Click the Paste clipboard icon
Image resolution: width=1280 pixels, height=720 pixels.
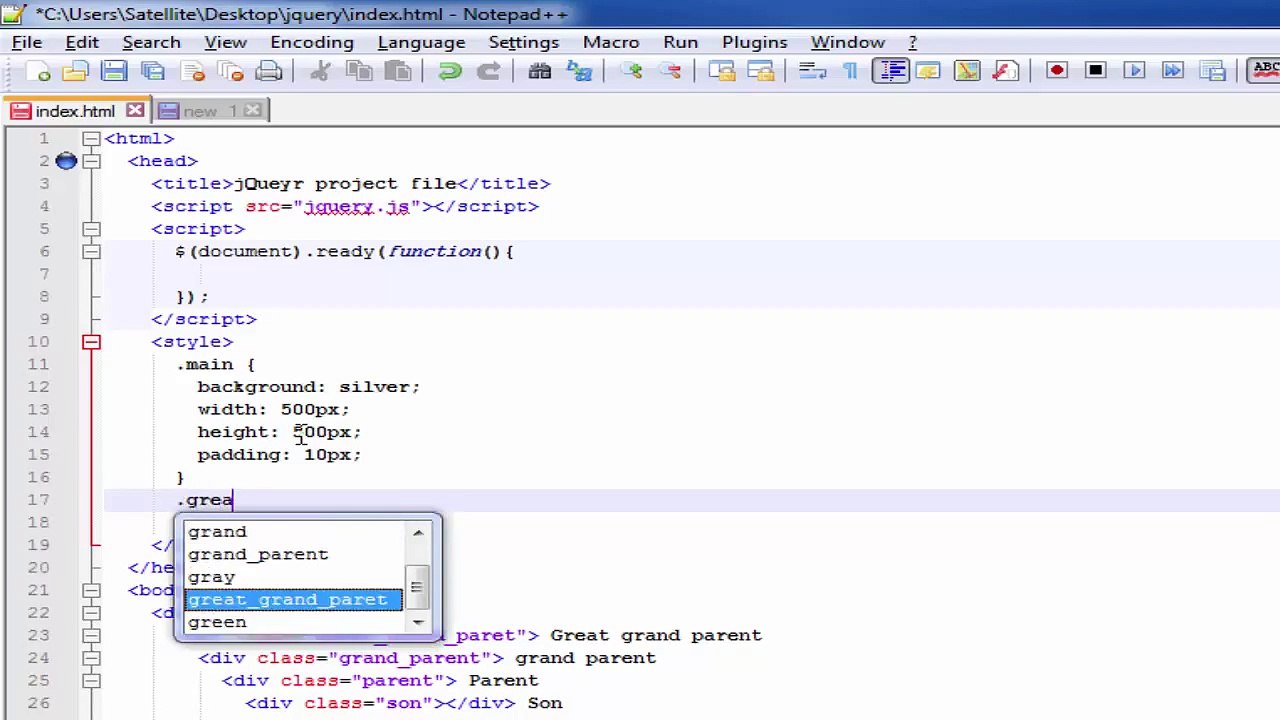(x=398, y=71)
